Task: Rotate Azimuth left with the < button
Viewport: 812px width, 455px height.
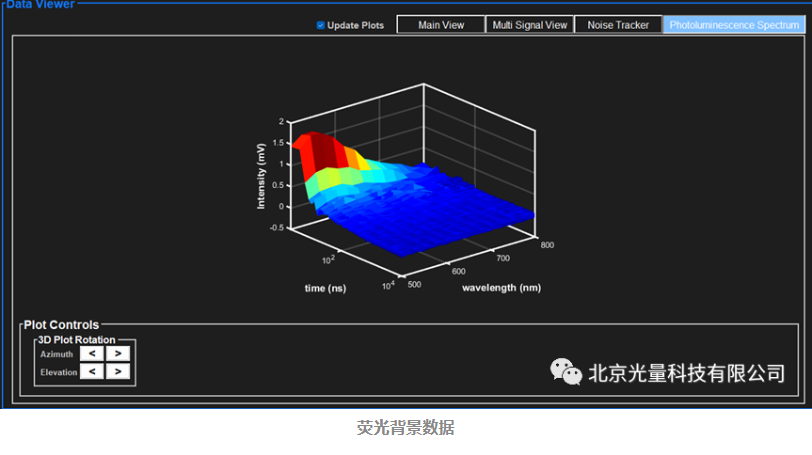Action: pos(92,354)
